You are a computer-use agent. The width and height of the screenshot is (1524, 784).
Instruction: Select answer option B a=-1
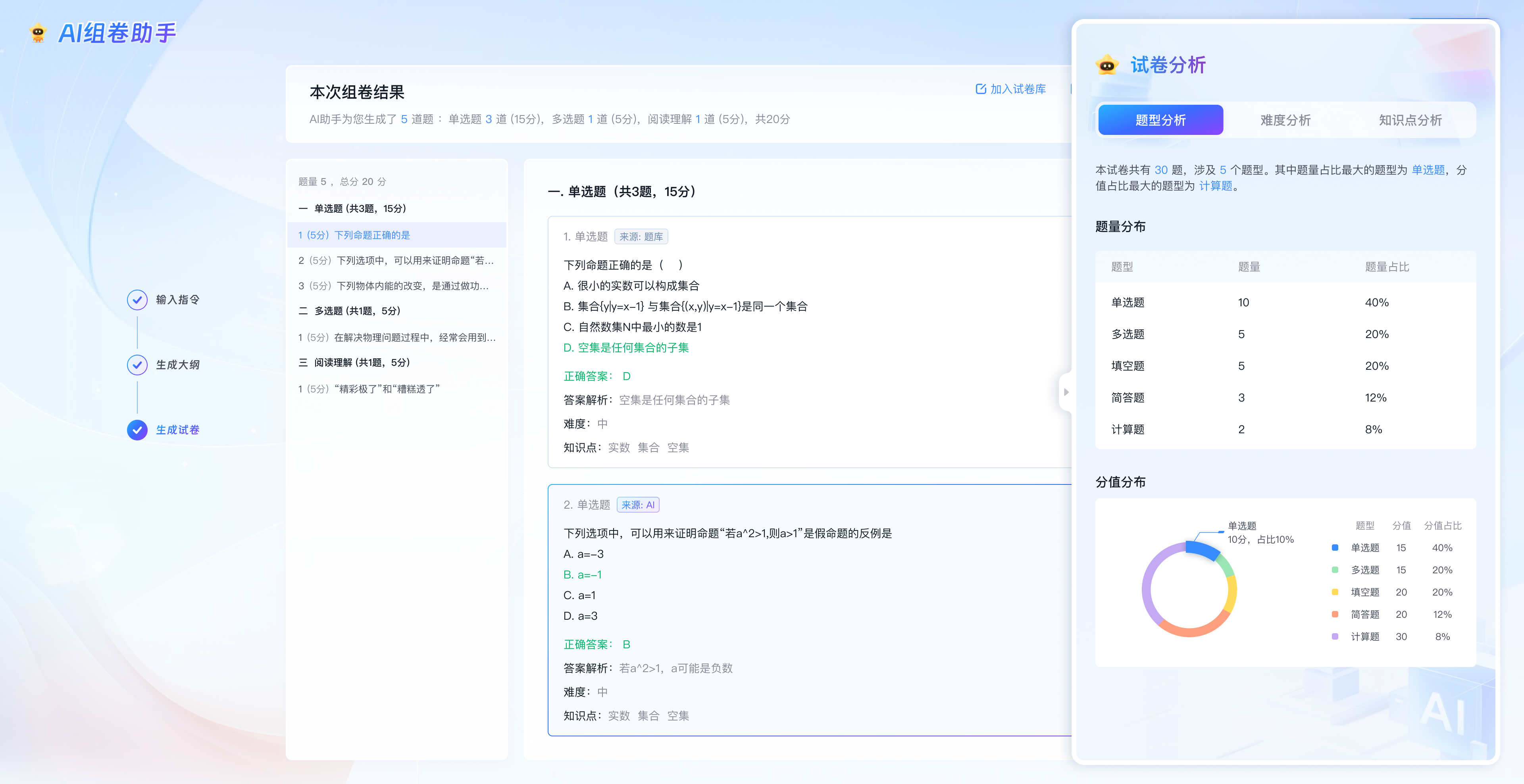pyautogui.click(x=582, y=575)
